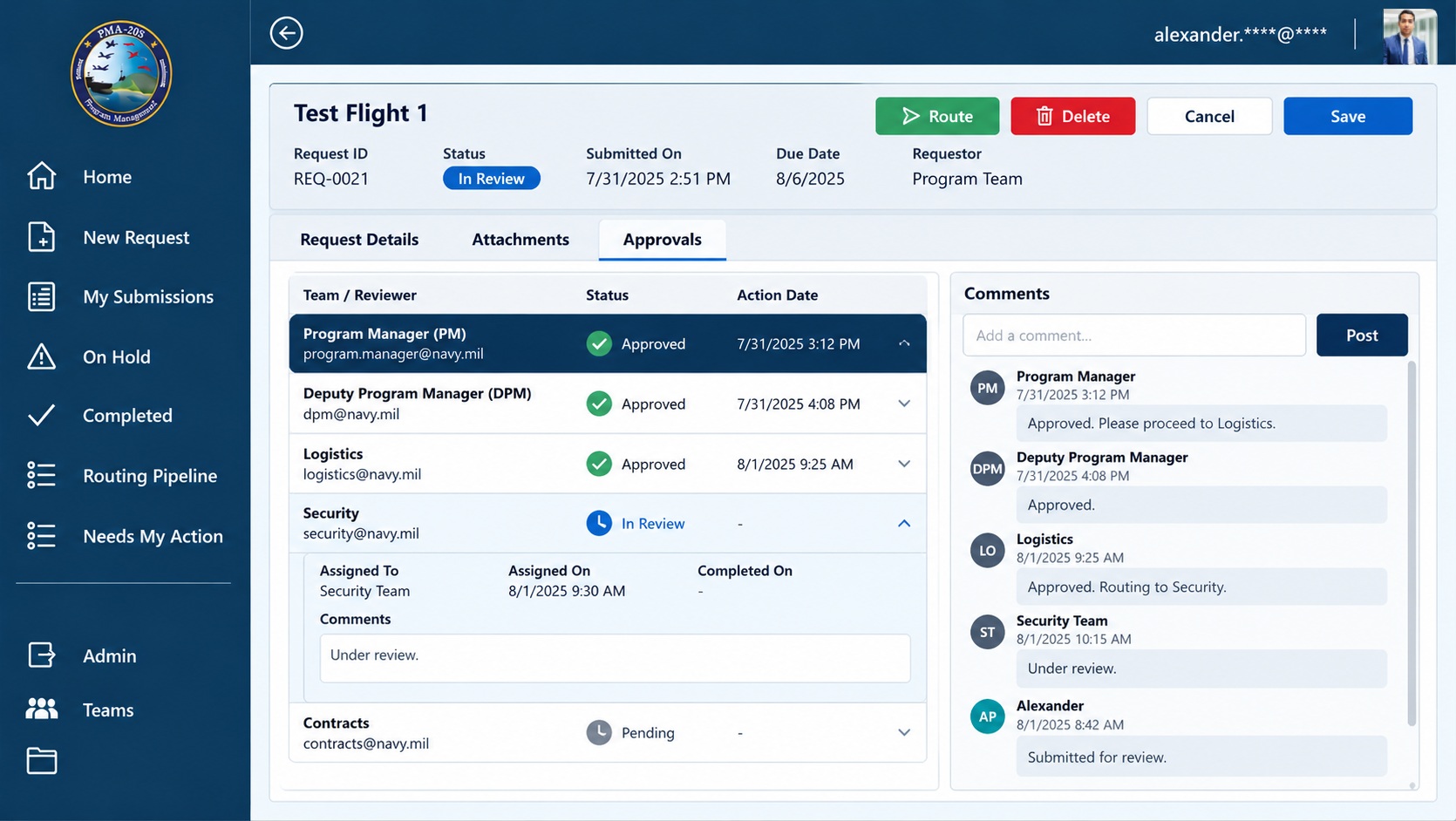Route the Test Flight 1 request

click(x=937, y=116)
